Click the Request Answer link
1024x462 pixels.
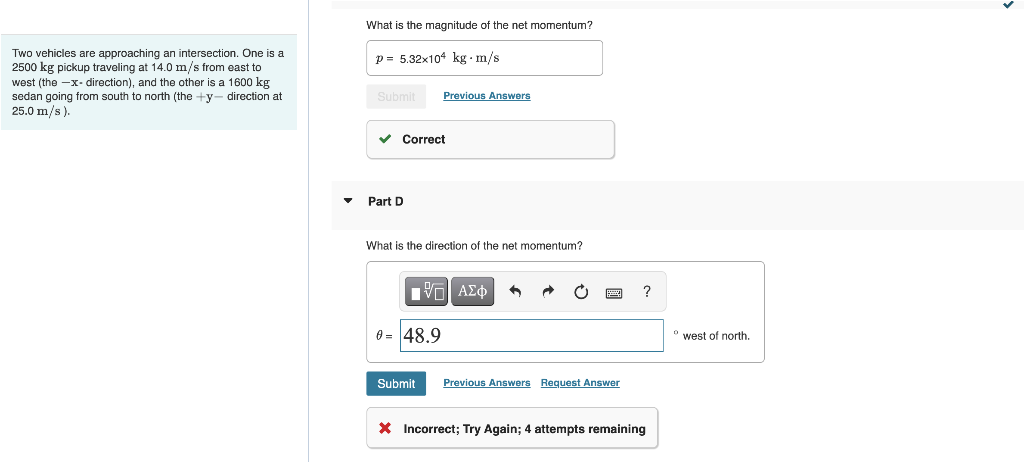click(580, 383)
